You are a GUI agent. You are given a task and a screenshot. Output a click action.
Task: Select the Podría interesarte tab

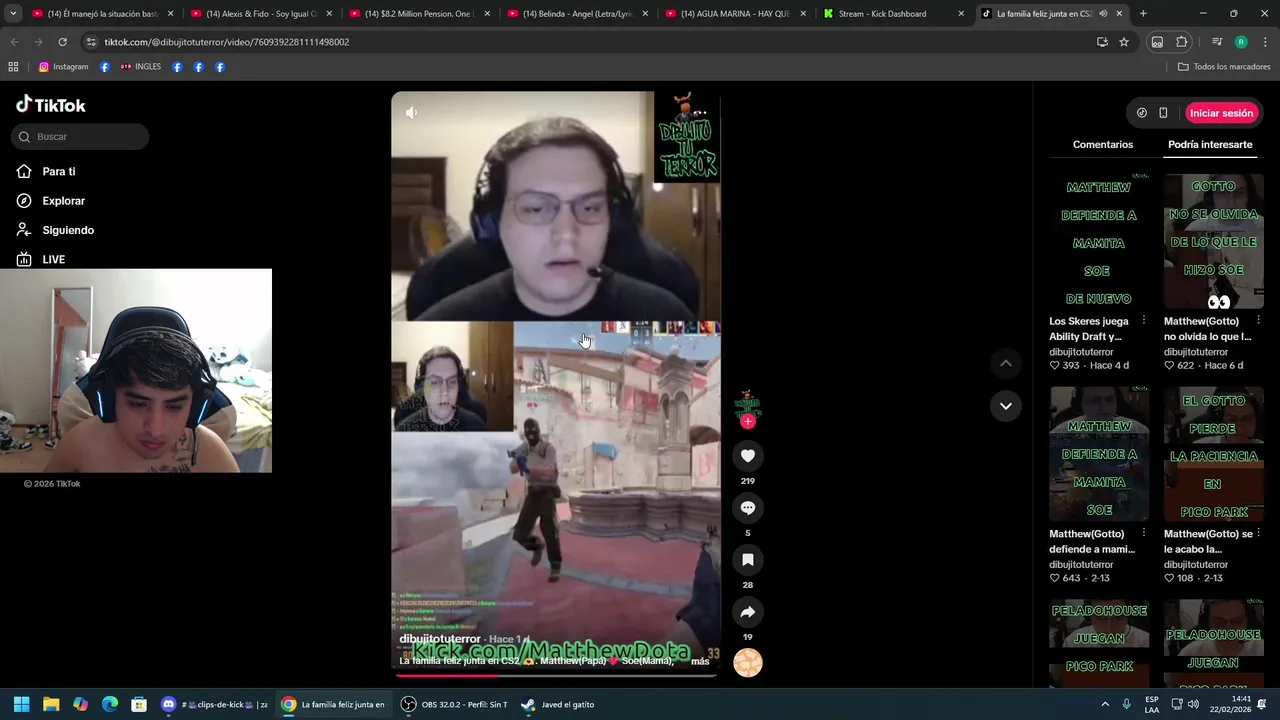tap(1209, 145)
